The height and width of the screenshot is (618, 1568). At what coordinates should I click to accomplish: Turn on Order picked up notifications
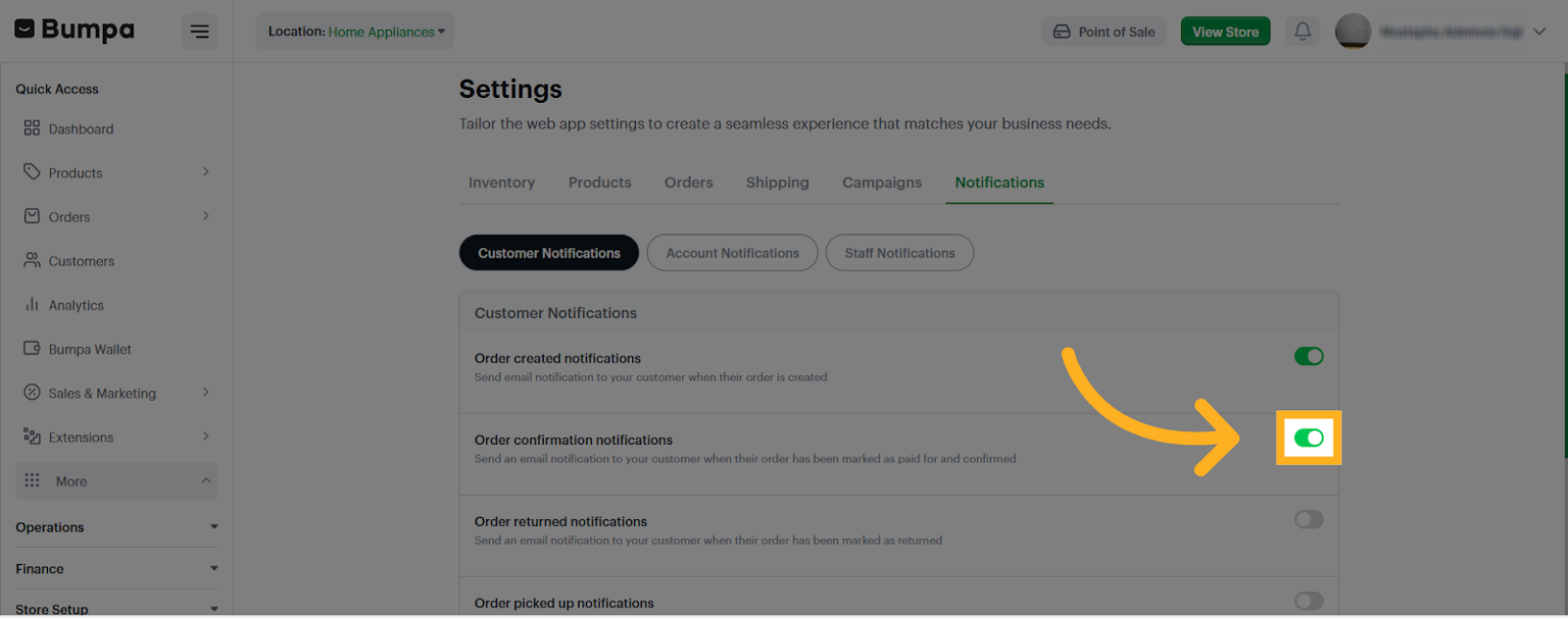click(1309, 600)
